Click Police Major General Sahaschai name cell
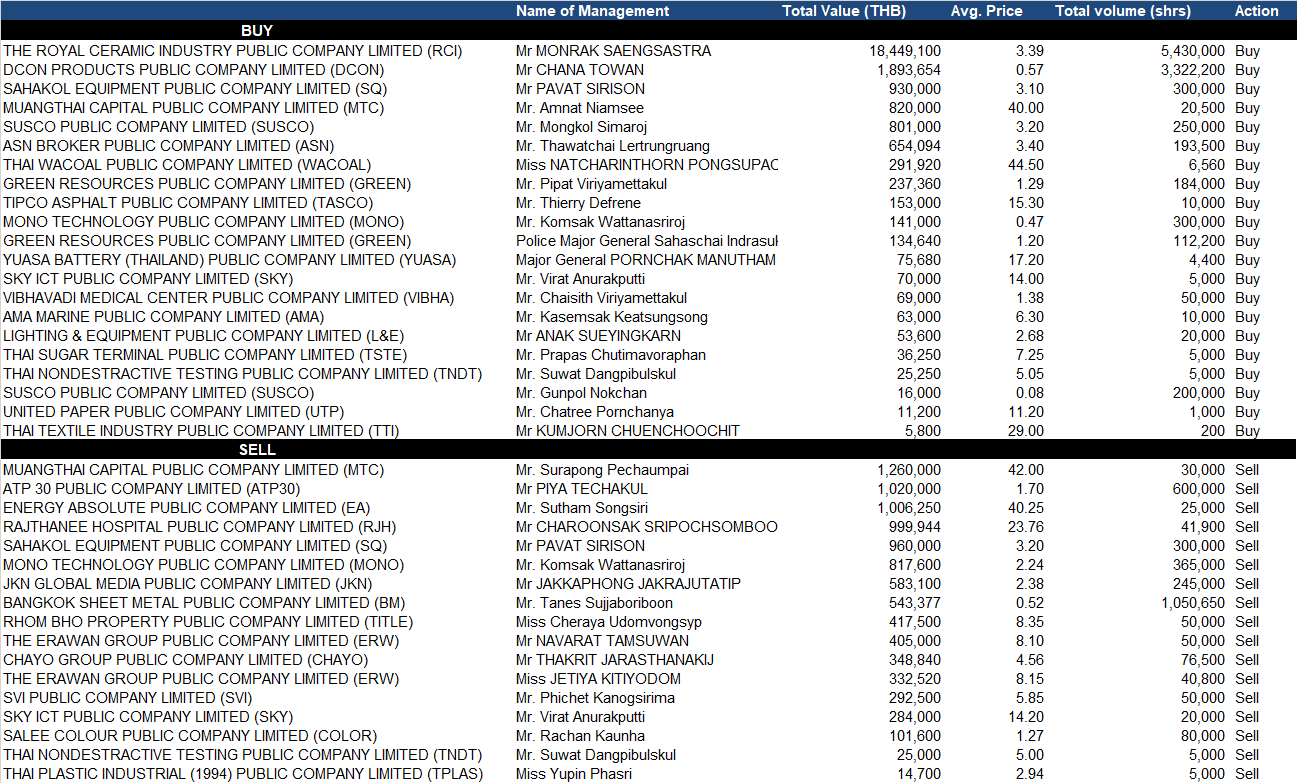 (647, 240)
